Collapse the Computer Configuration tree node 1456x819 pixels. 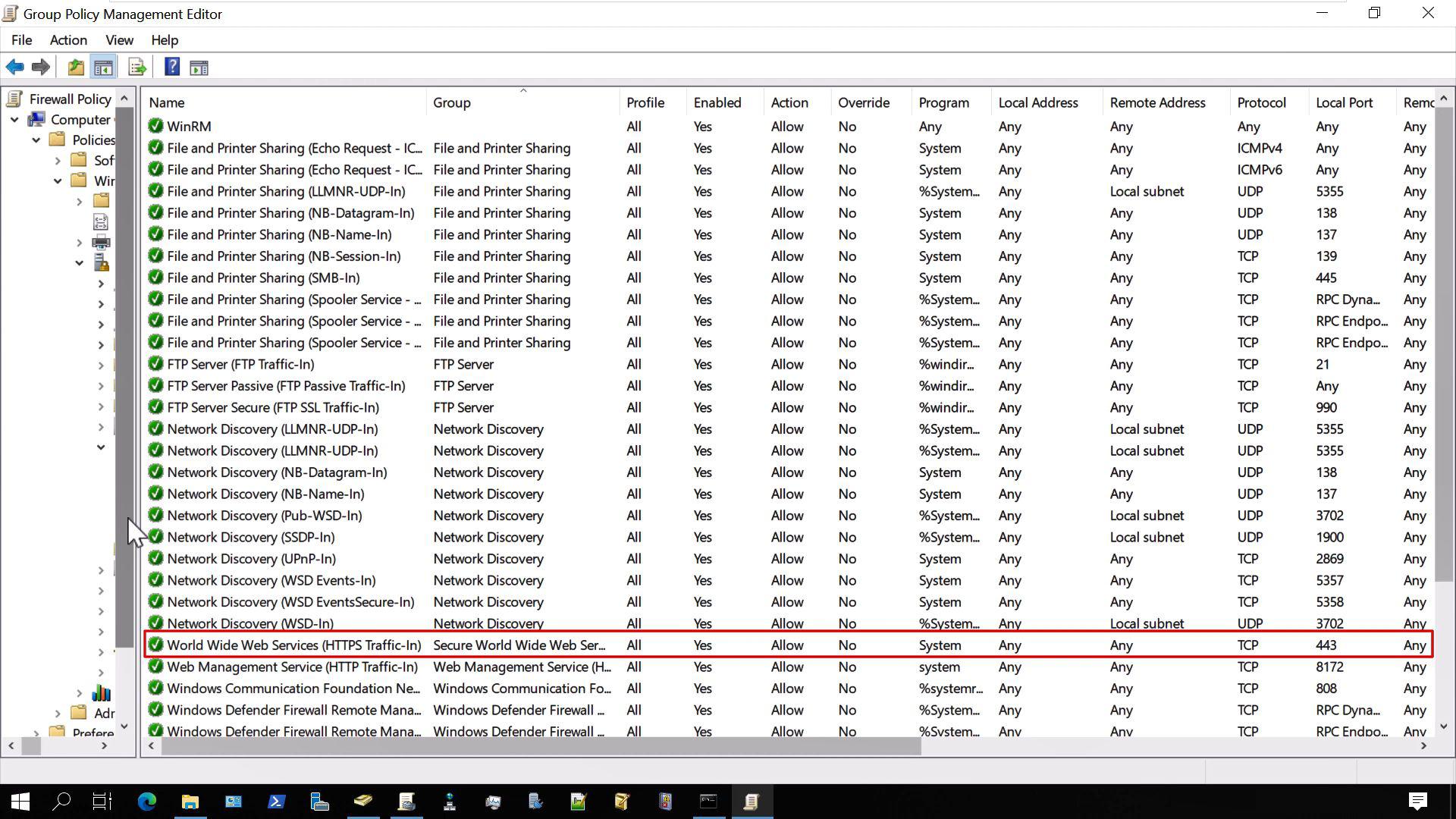(x=14, y=120)
